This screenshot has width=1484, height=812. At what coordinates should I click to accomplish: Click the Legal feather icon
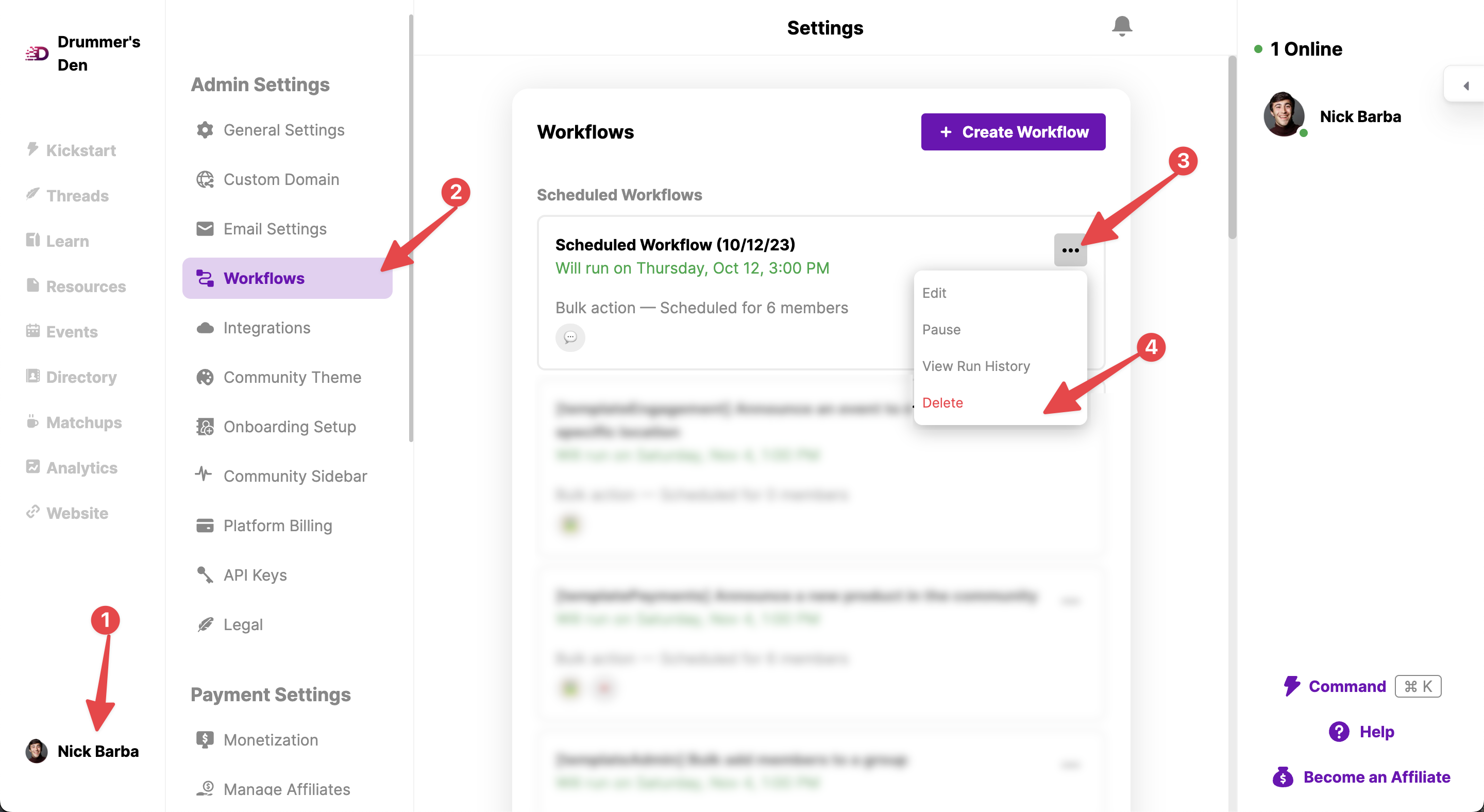(x=205, y=624)
